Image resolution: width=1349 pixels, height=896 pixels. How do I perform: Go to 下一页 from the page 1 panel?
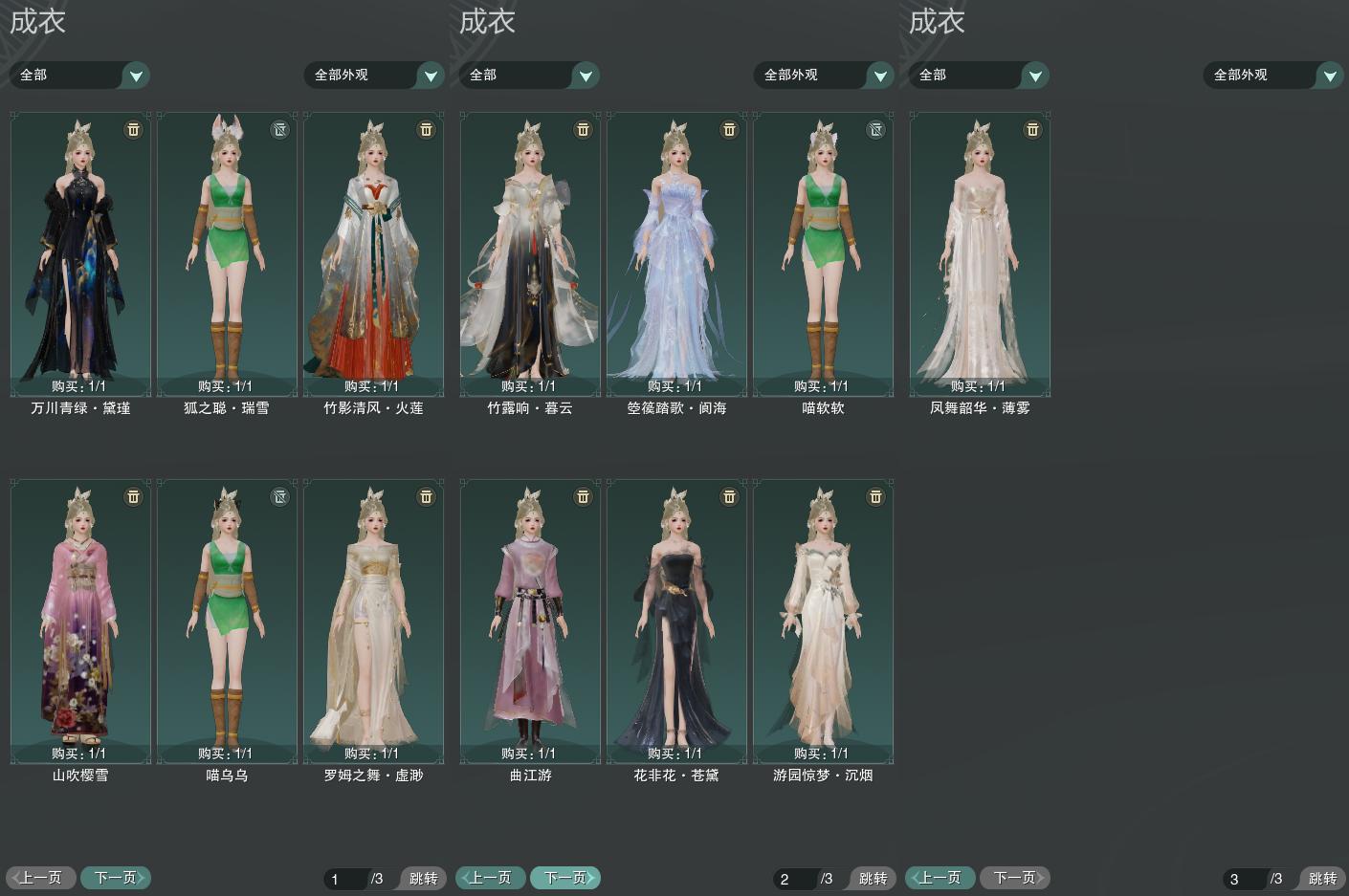116,877
